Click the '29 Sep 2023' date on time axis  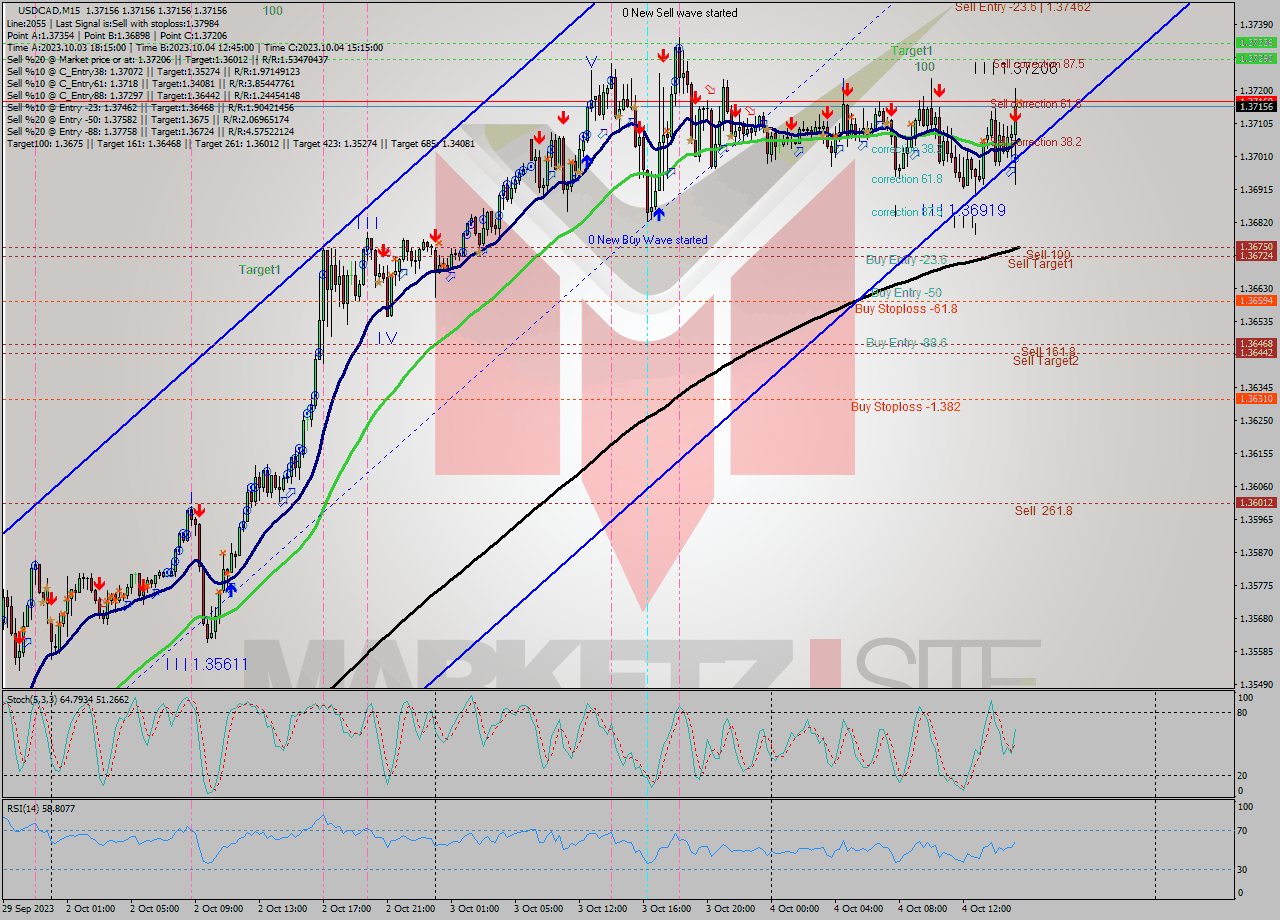(x=26, y=909)
